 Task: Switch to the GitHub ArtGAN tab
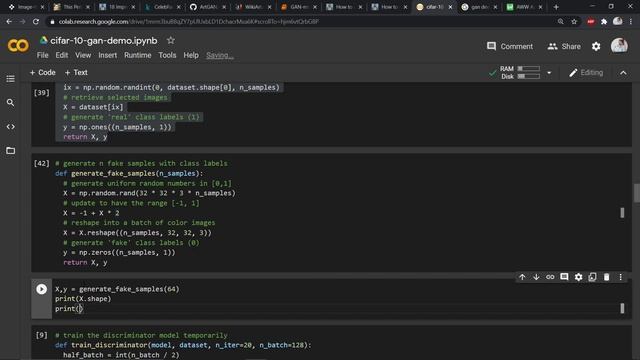point(208,7)
